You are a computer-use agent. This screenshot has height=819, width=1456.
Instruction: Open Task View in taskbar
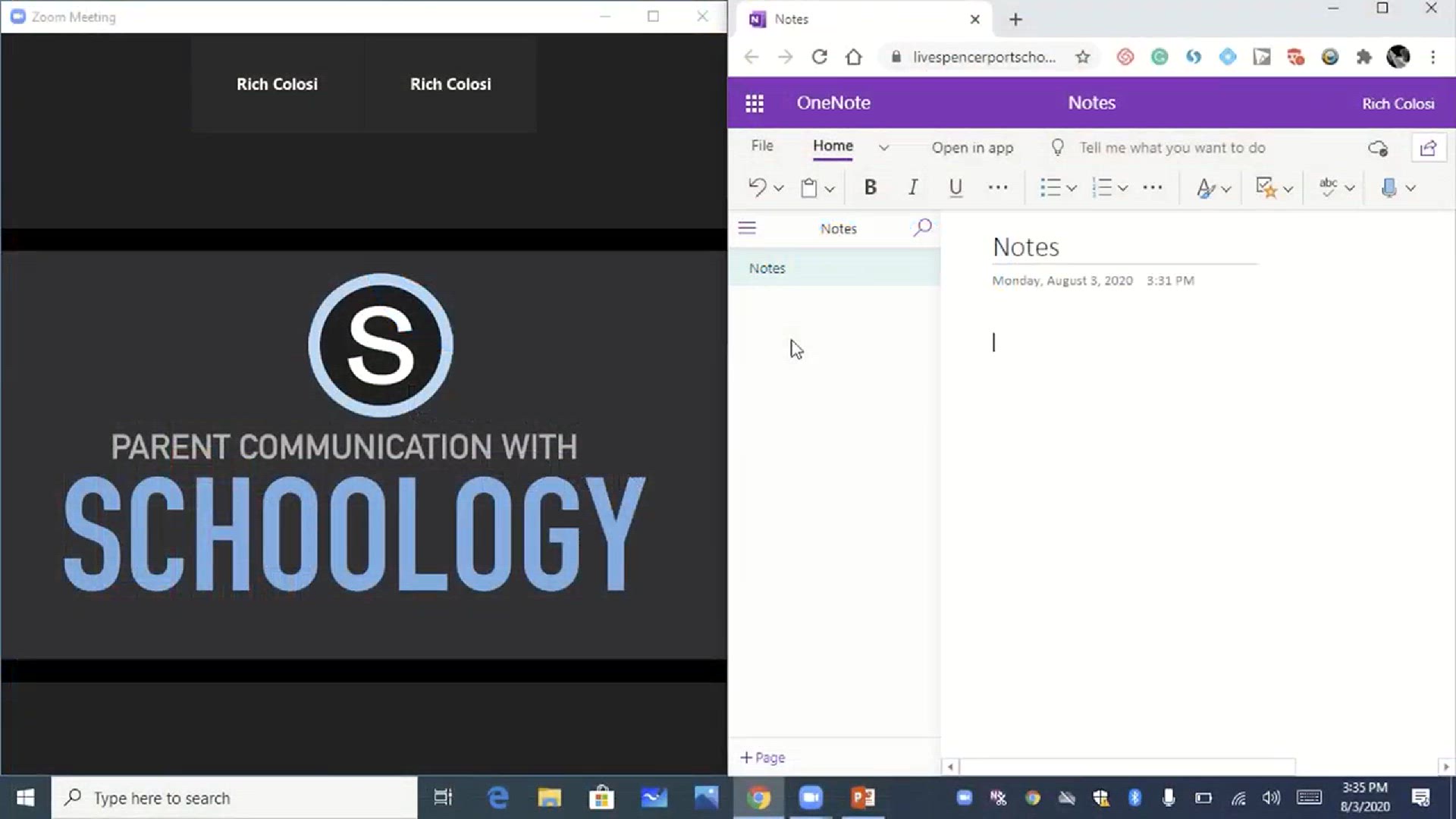click(443, 798)
